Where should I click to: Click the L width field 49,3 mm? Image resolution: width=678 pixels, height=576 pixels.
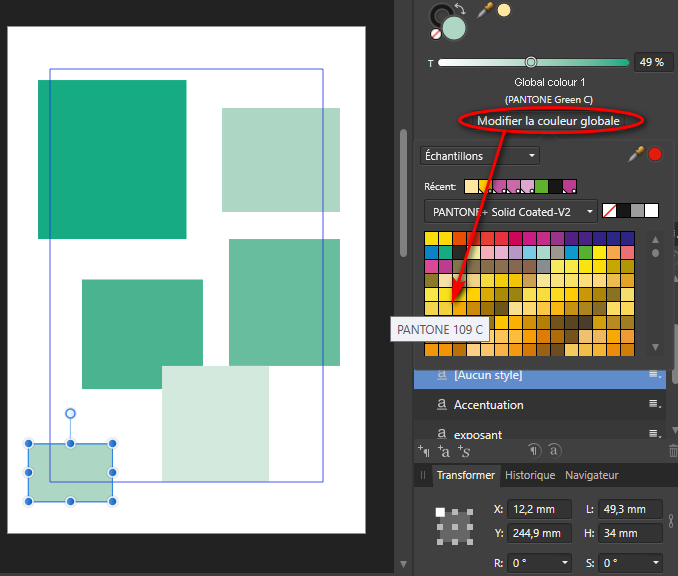[630, 509]
